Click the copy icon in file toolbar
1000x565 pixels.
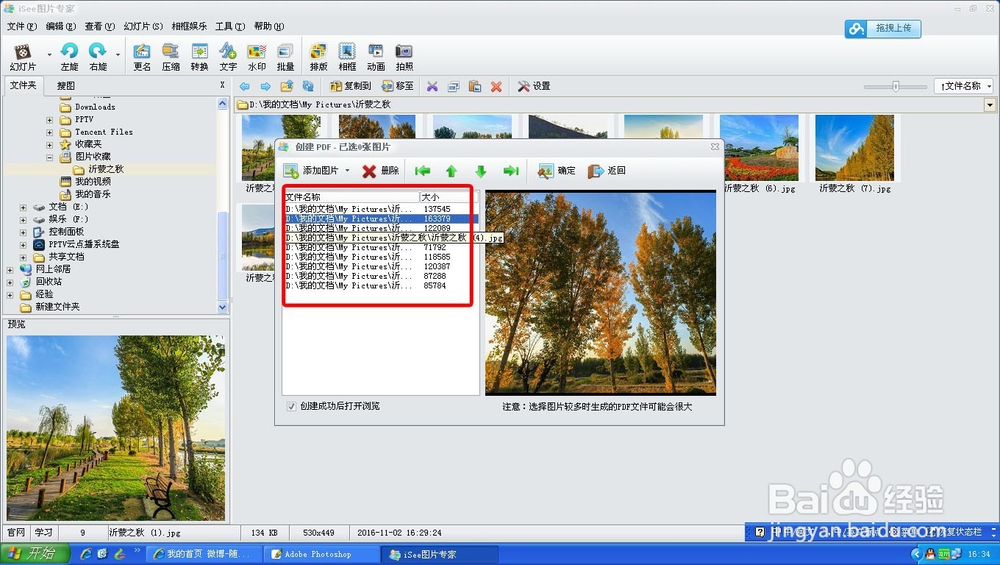point(453,86)
